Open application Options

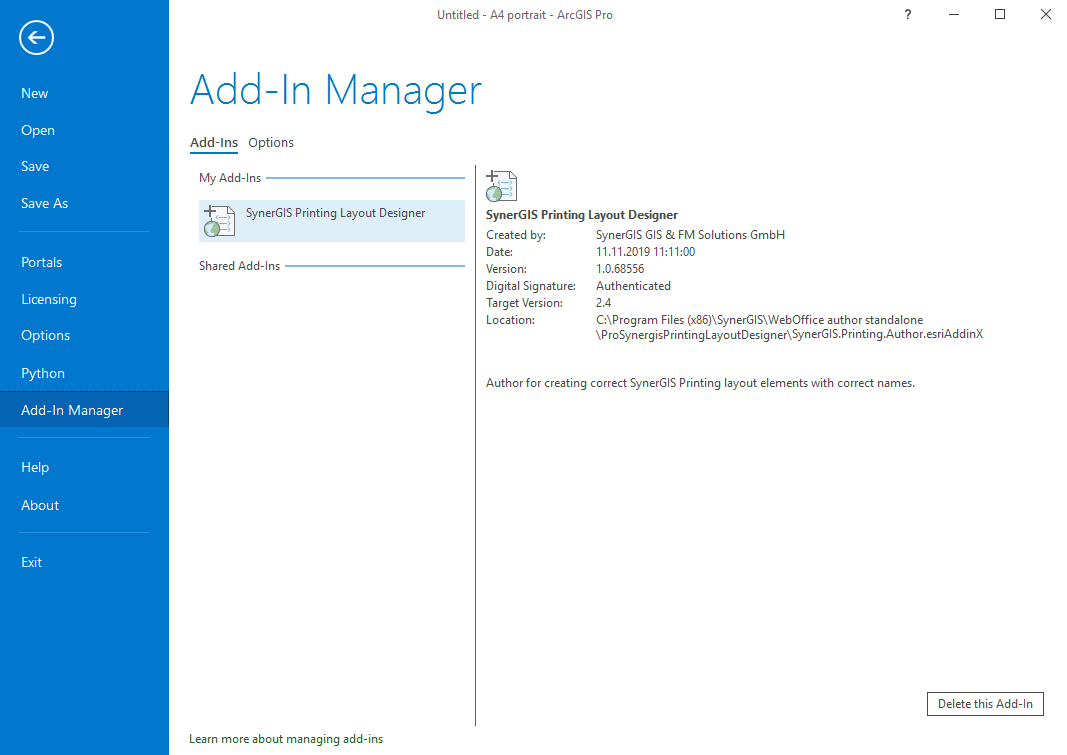(x=45, y=335)
